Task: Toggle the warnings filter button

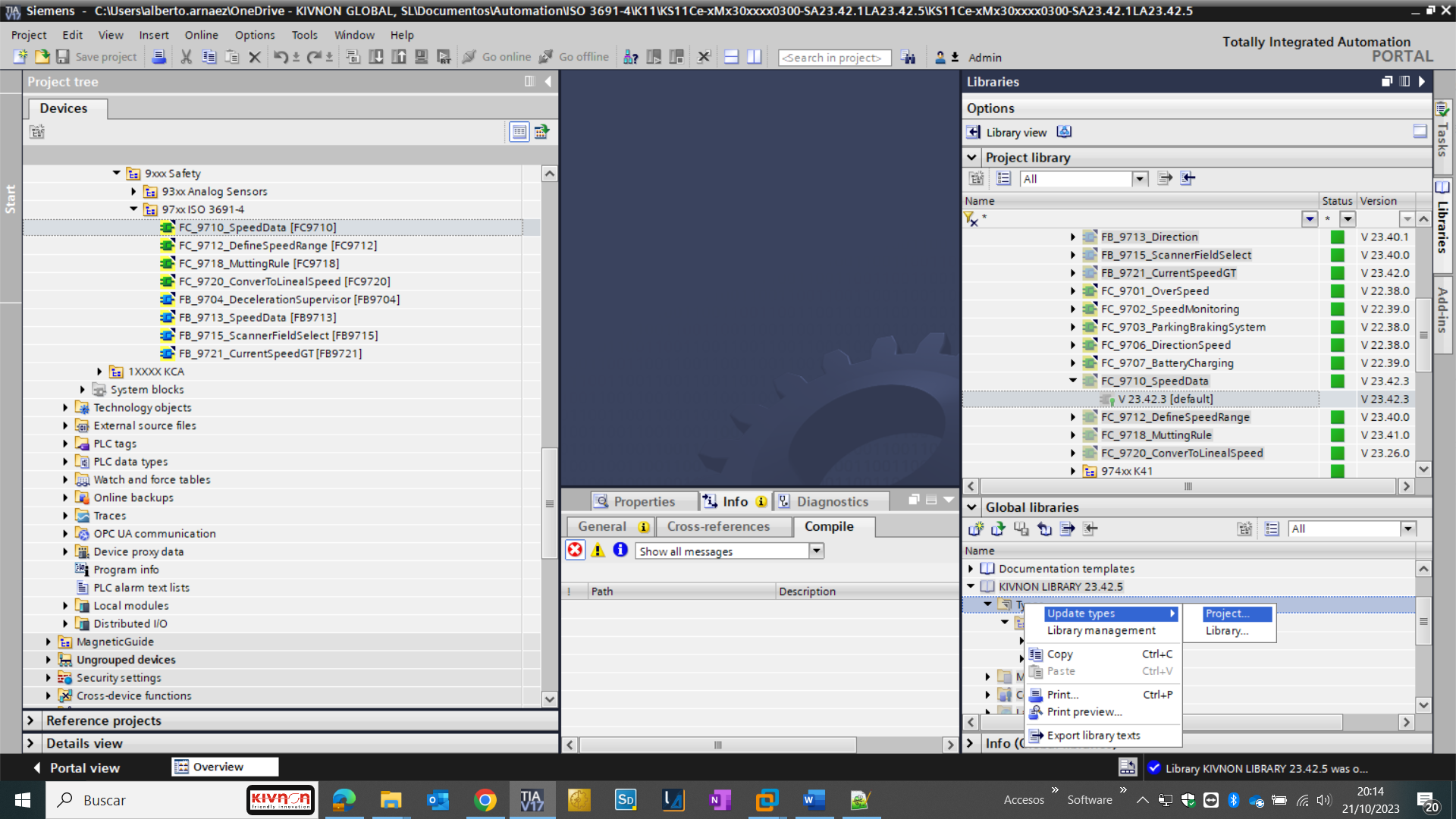Action: [x=598, y=551]
